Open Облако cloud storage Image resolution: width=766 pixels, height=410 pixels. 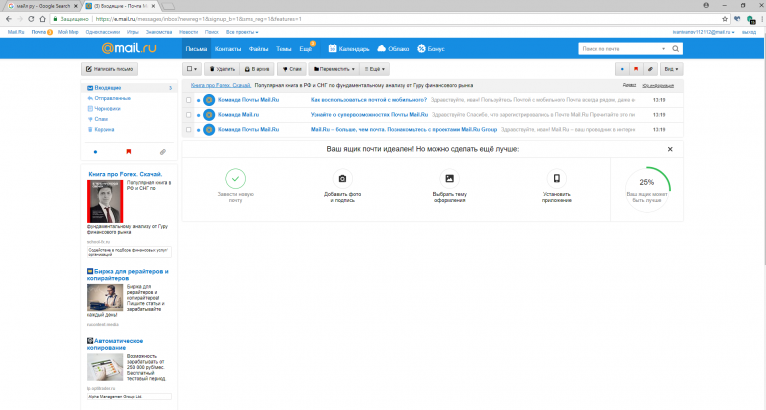pos(393,48)
